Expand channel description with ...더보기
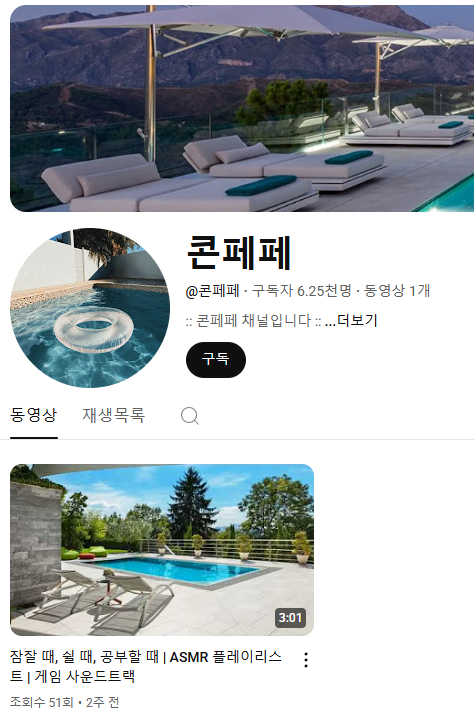 [351, 321]
